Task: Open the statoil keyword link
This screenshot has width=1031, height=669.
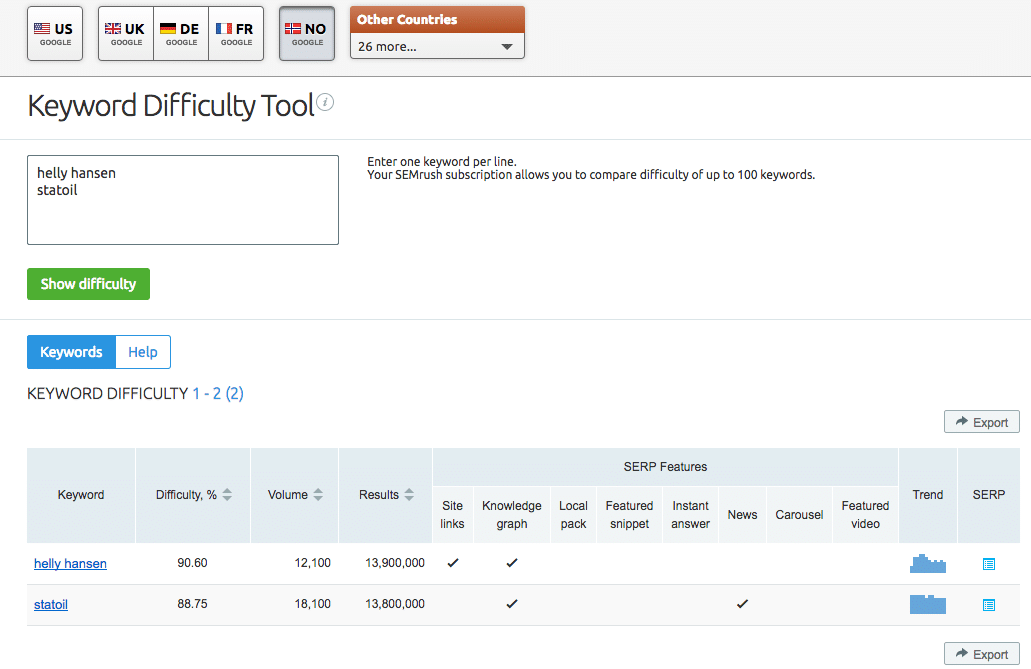Action: (51, 605)
